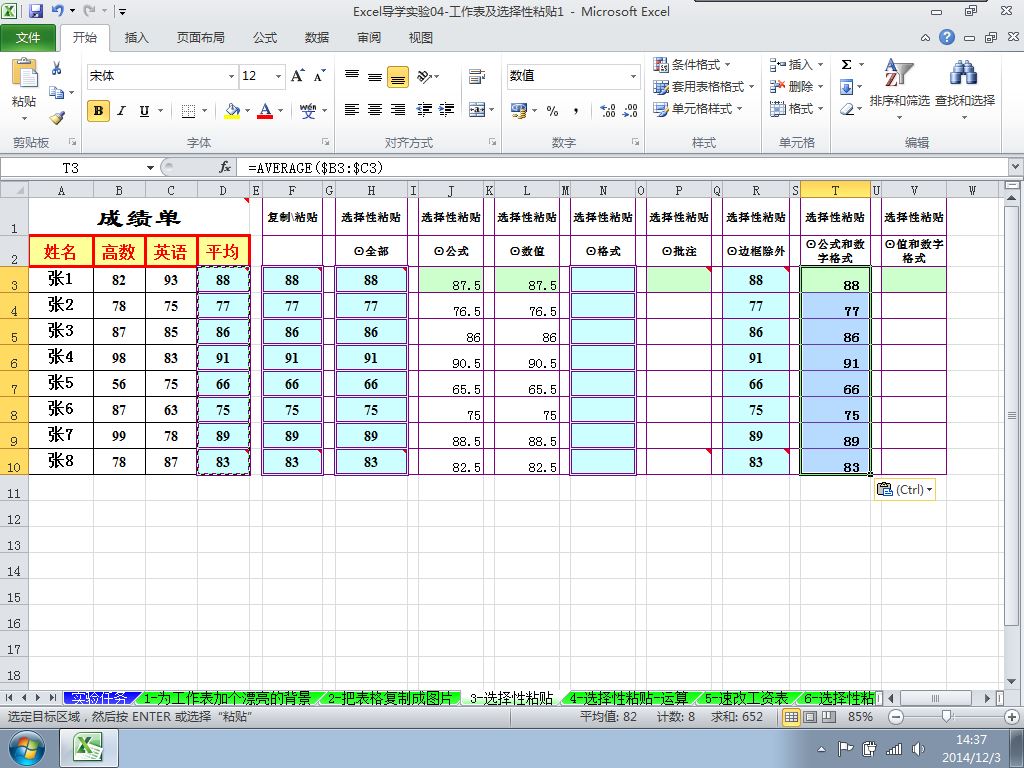Screen dimensions: 1024x768
Task: Switch to the 页面布局 ribbon tab
Action: pyautogui.click(x=200, y=38)
